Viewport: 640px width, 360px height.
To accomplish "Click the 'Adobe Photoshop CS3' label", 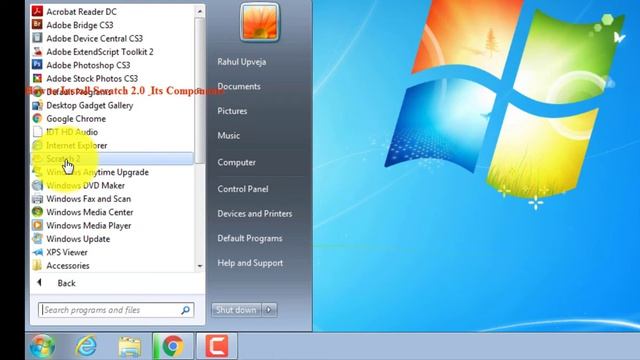I will click(x=88, y=65).
